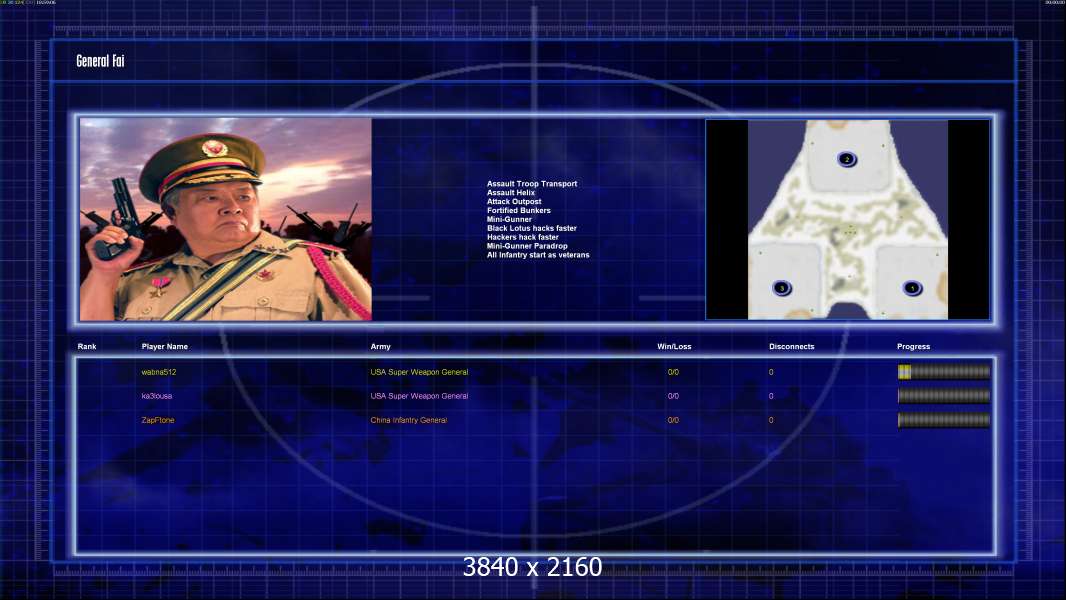
Task: Select the Mini-Gunner ability line
Action: point(509,219)
